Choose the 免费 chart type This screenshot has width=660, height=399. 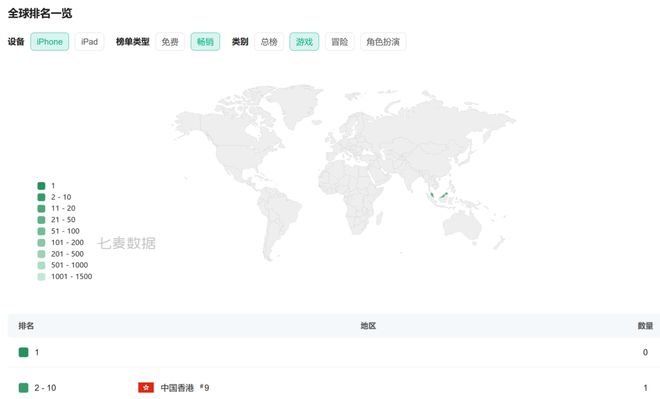(x=170, y=42)
